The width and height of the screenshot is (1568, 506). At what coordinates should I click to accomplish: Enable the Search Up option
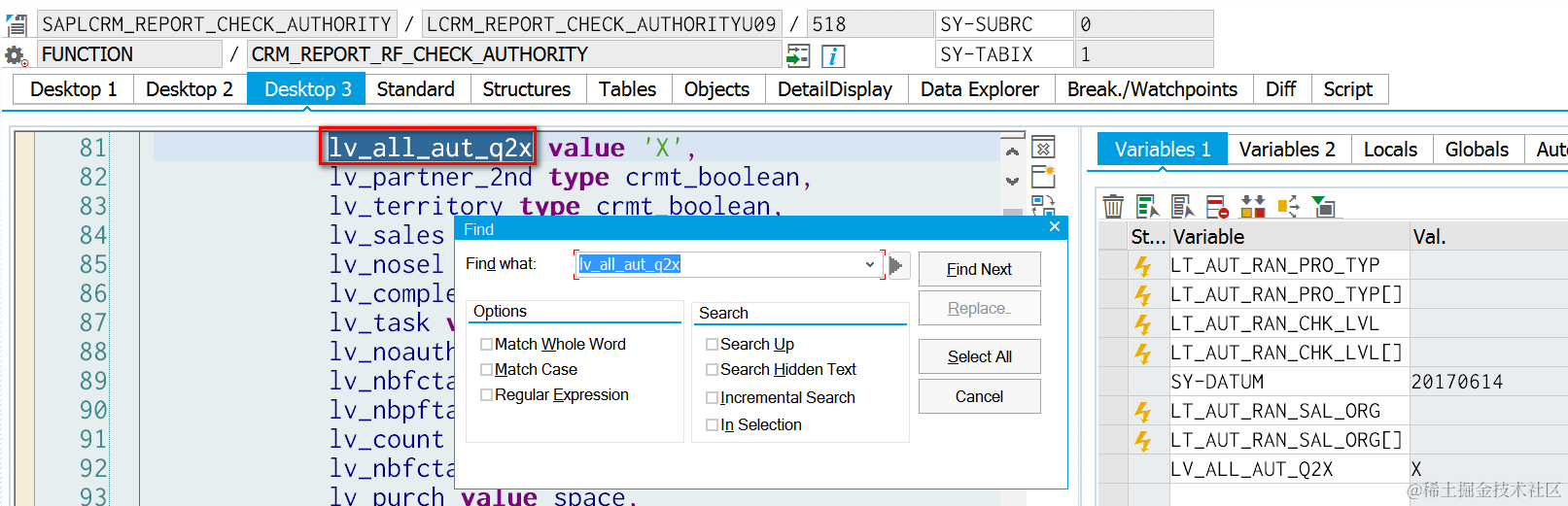(x=712, y=344)
